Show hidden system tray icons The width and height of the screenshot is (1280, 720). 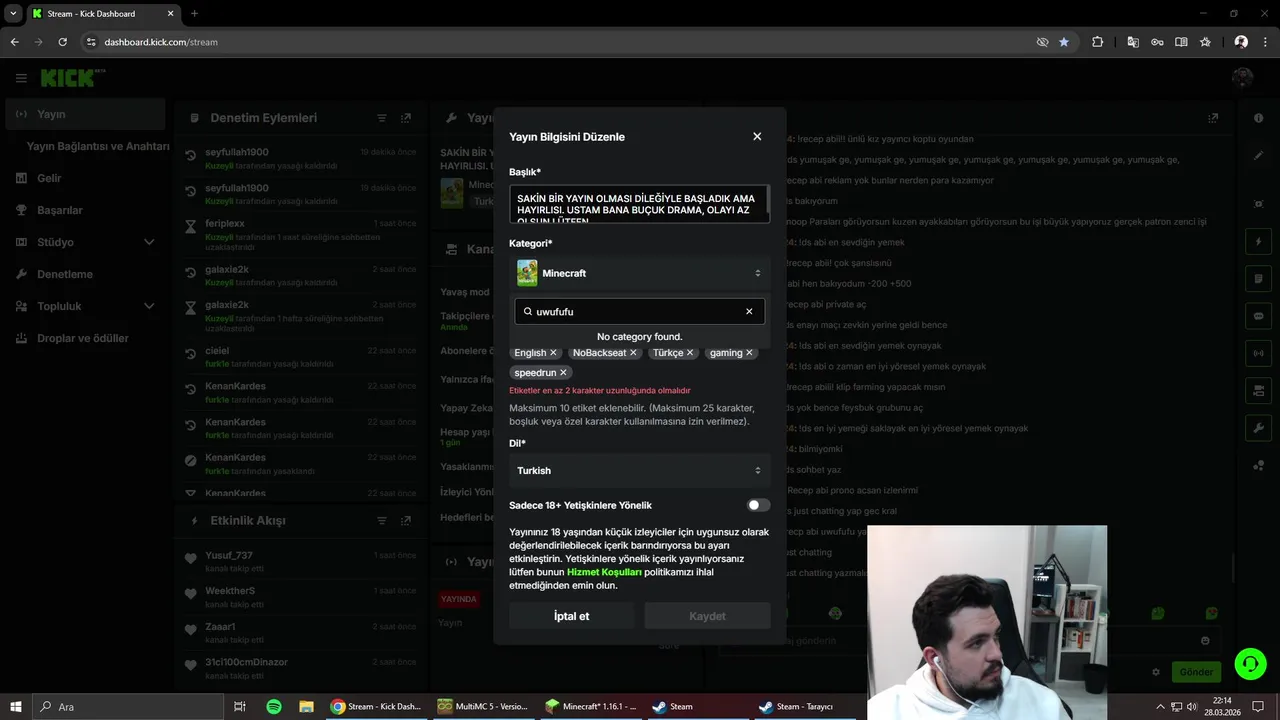pyautogui.click(x=1160, y=706)
